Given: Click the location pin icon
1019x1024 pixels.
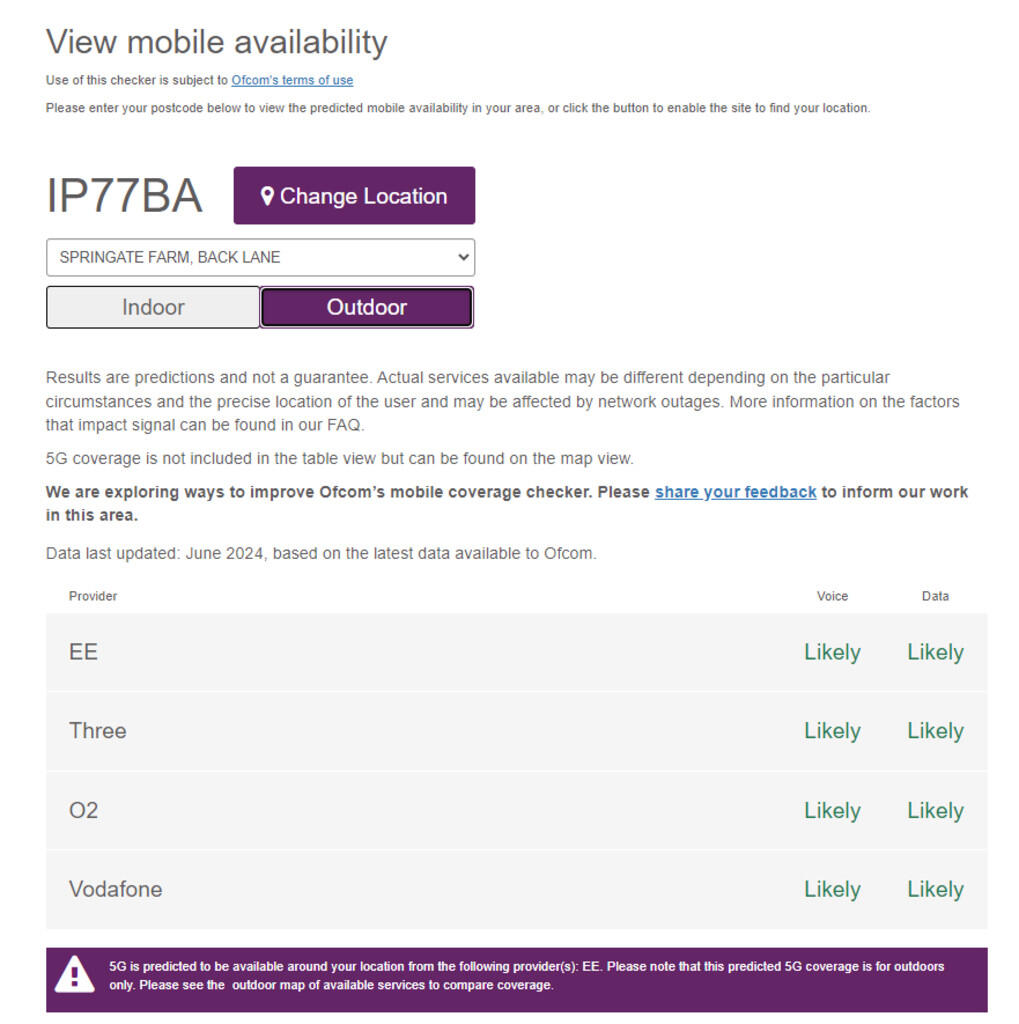Looking at the screenshot, I should (x=267, y=196).
